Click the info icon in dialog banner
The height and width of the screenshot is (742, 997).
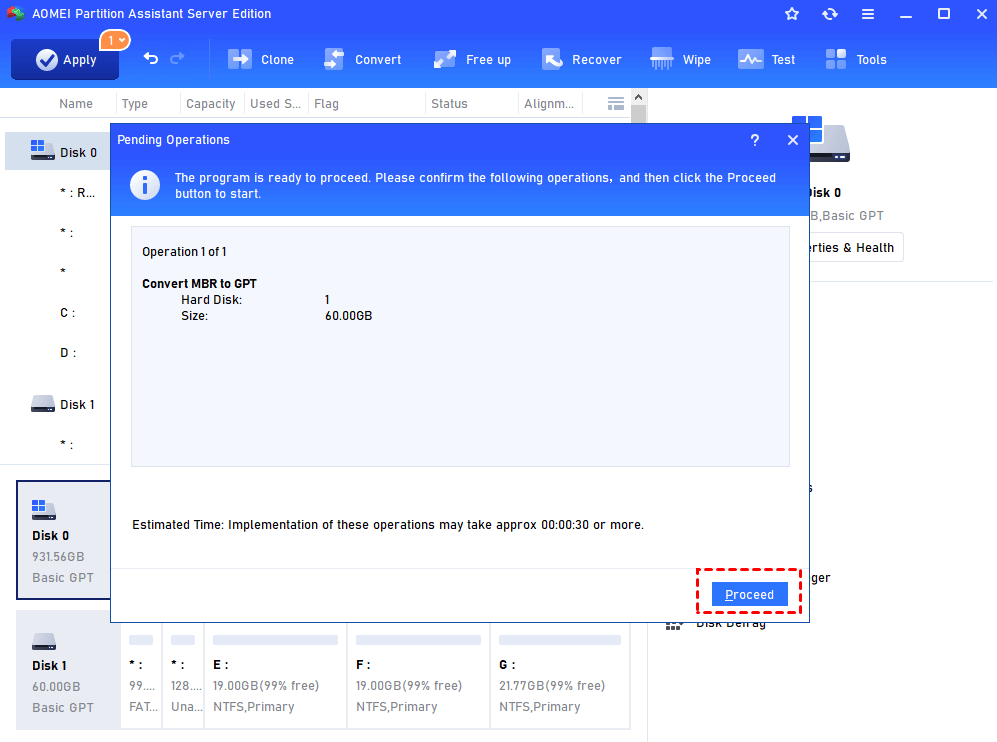(145, 185)
